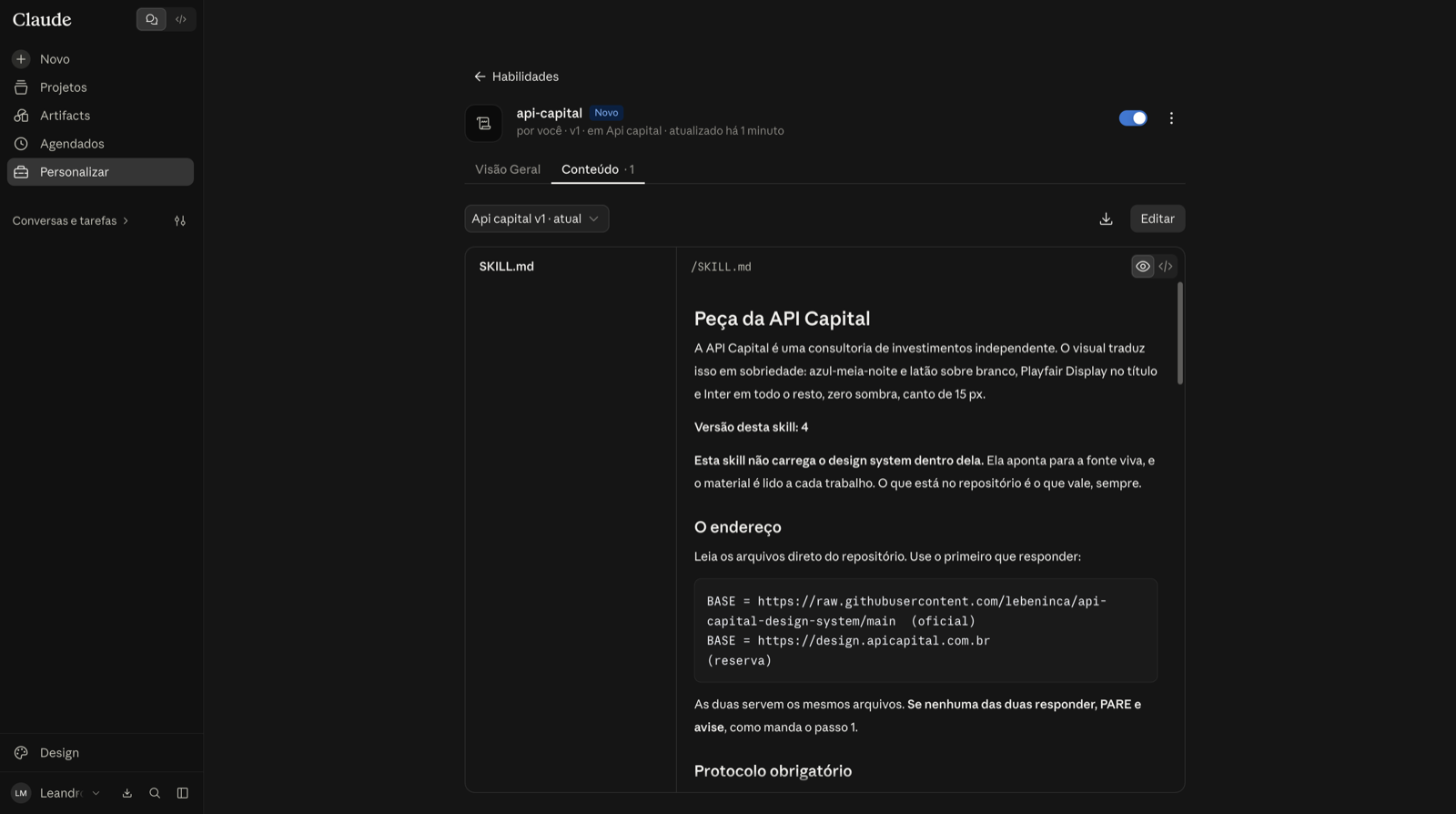Disable the api-capital skill toggle
The height and width of the screenshot is (814, 1456).
coord(1133,118)
